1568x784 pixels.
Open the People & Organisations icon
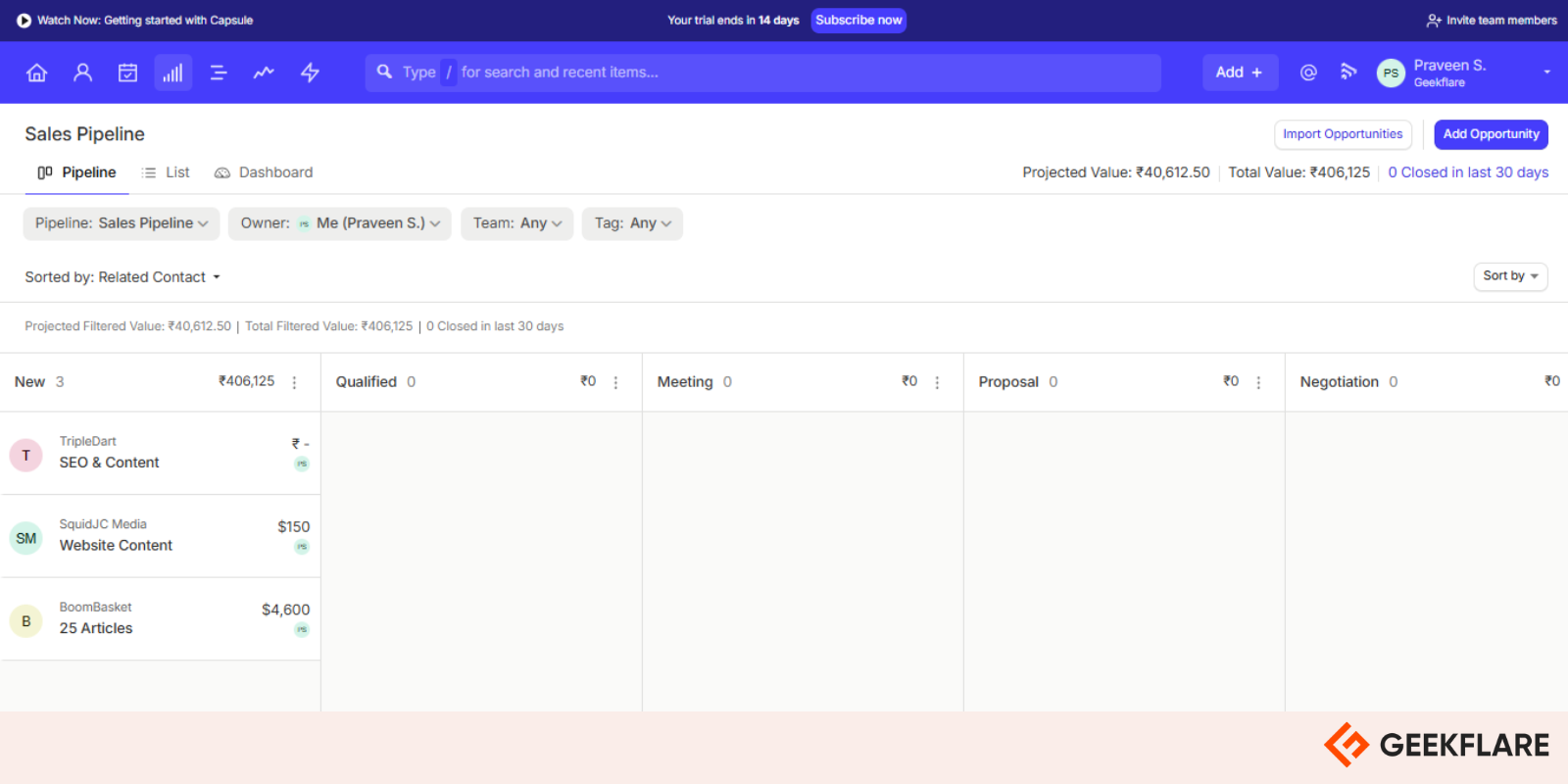(82, 73)
